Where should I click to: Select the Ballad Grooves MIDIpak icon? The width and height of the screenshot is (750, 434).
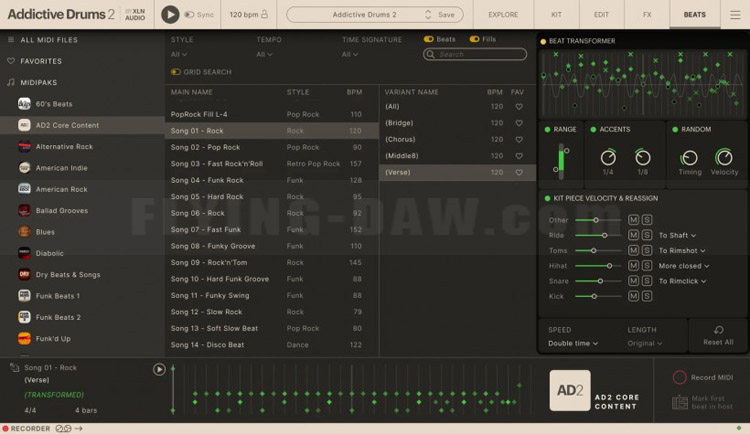[24, 211]
